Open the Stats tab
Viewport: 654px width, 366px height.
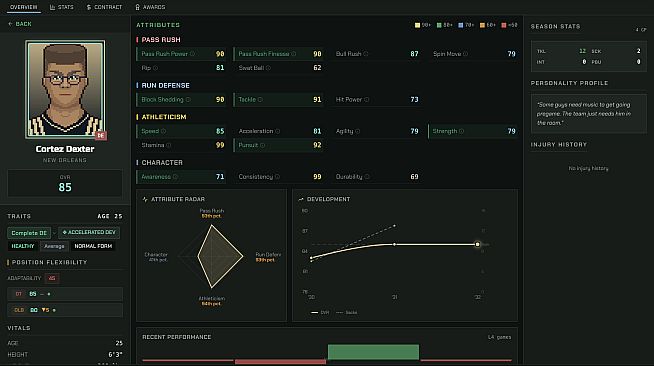pos(62,7)
